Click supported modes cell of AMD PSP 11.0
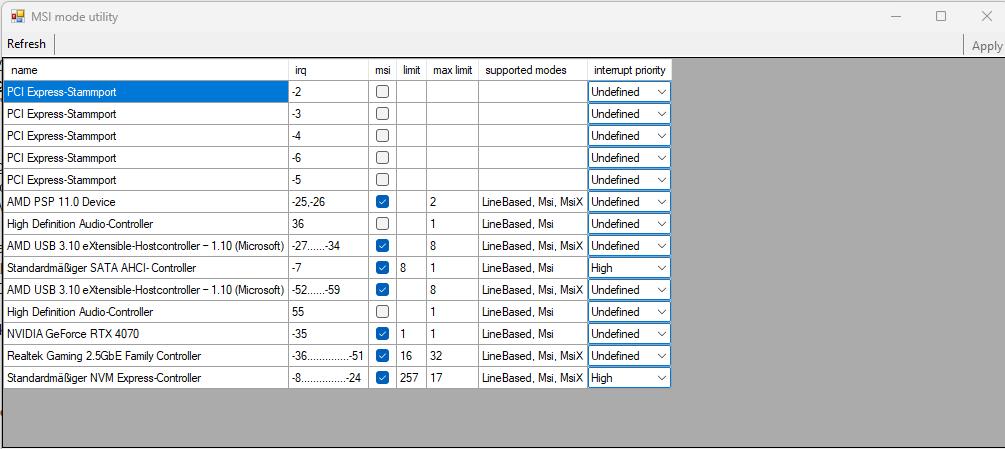 [533, 202]
